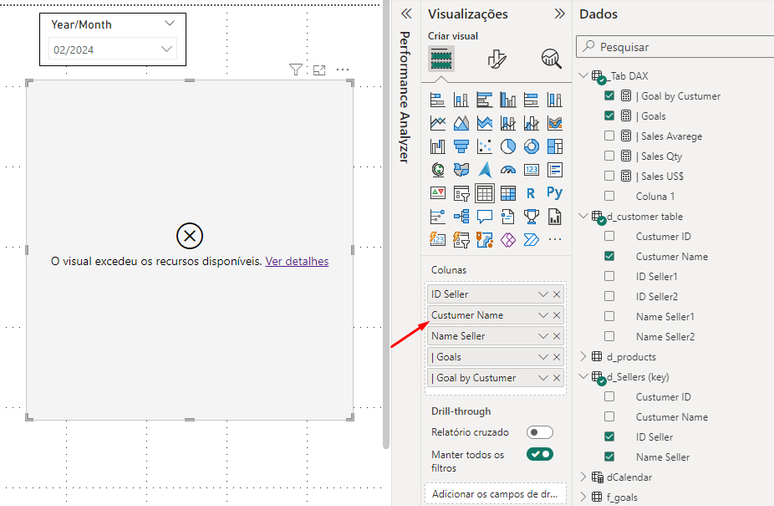
Task: Select the Azure Maps arrow visual
Action: click(x=484, y=170)
